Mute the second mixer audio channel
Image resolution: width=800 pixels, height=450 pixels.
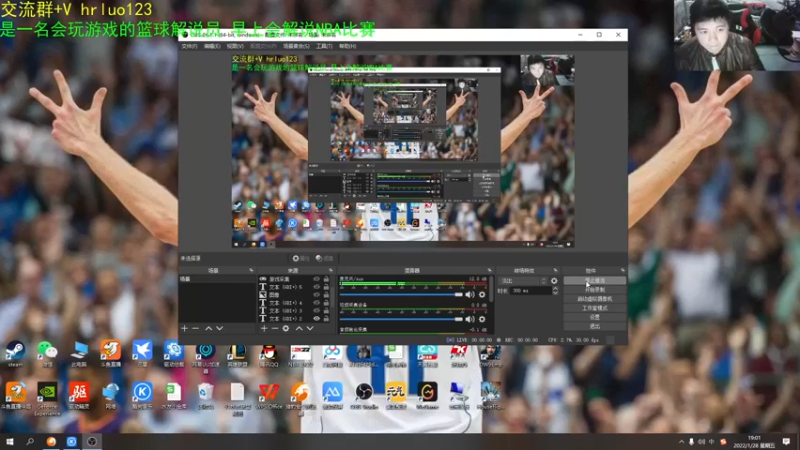coord(470,319)
